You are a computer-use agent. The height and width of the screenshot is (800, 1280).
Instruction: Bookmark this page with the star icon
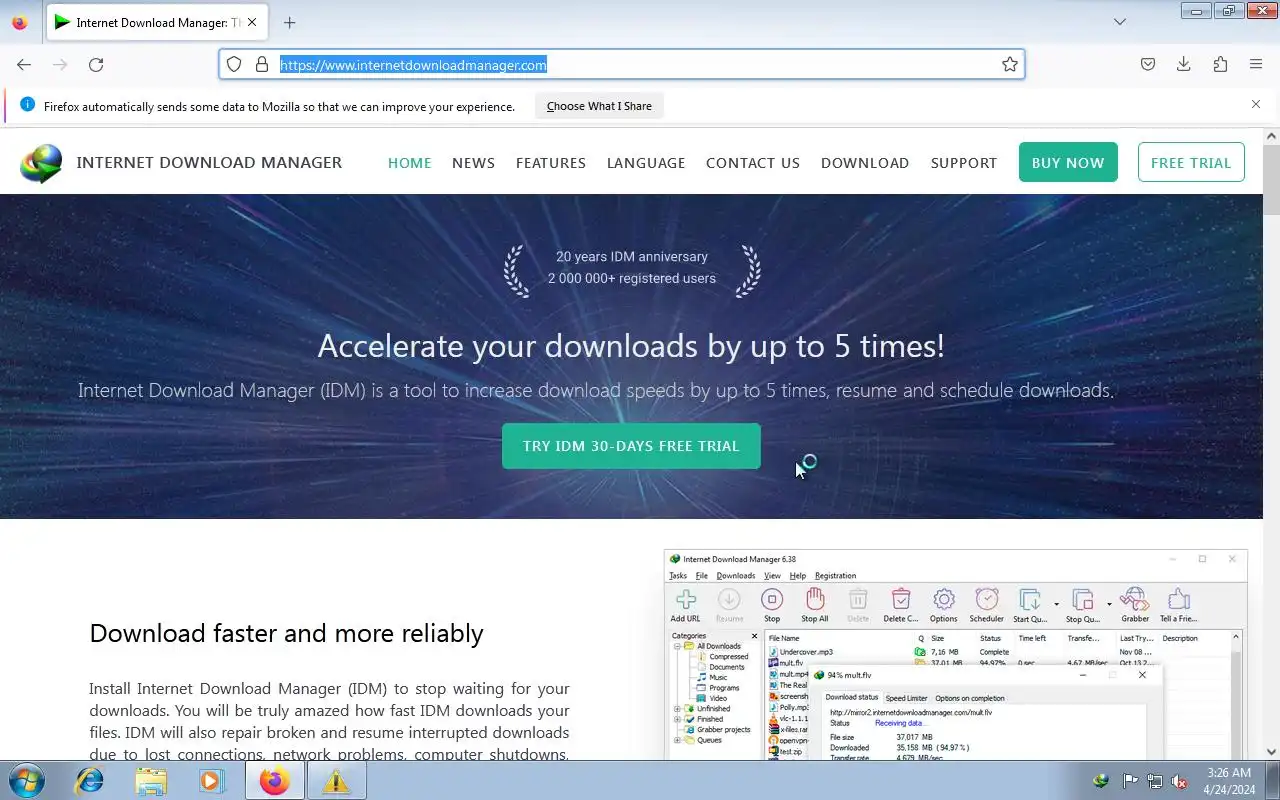[1010, 64]
